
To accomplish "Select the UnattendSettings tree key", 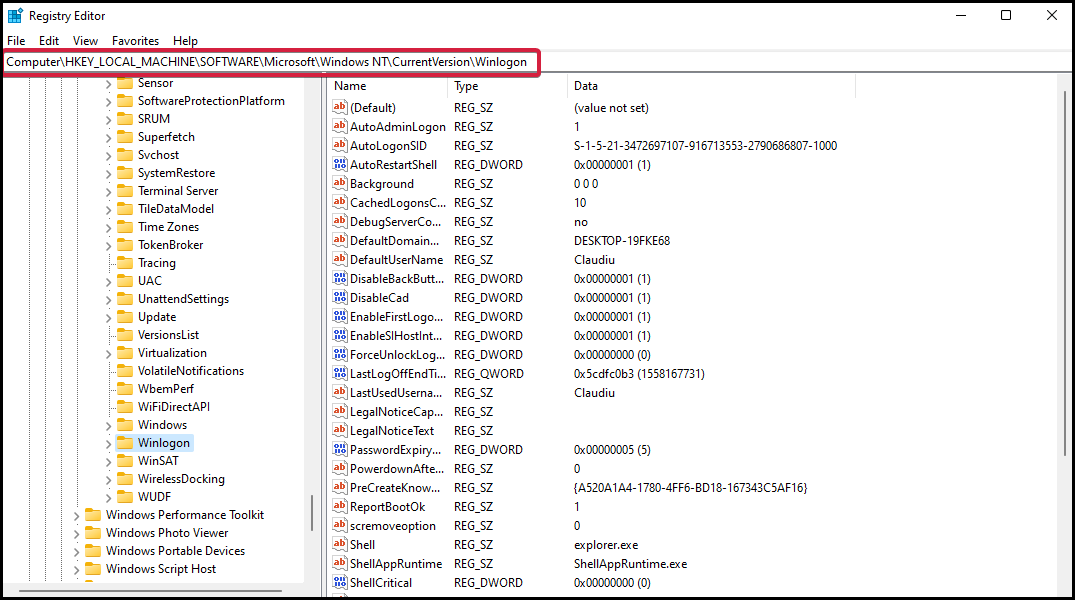I will [x=183, y=299].
